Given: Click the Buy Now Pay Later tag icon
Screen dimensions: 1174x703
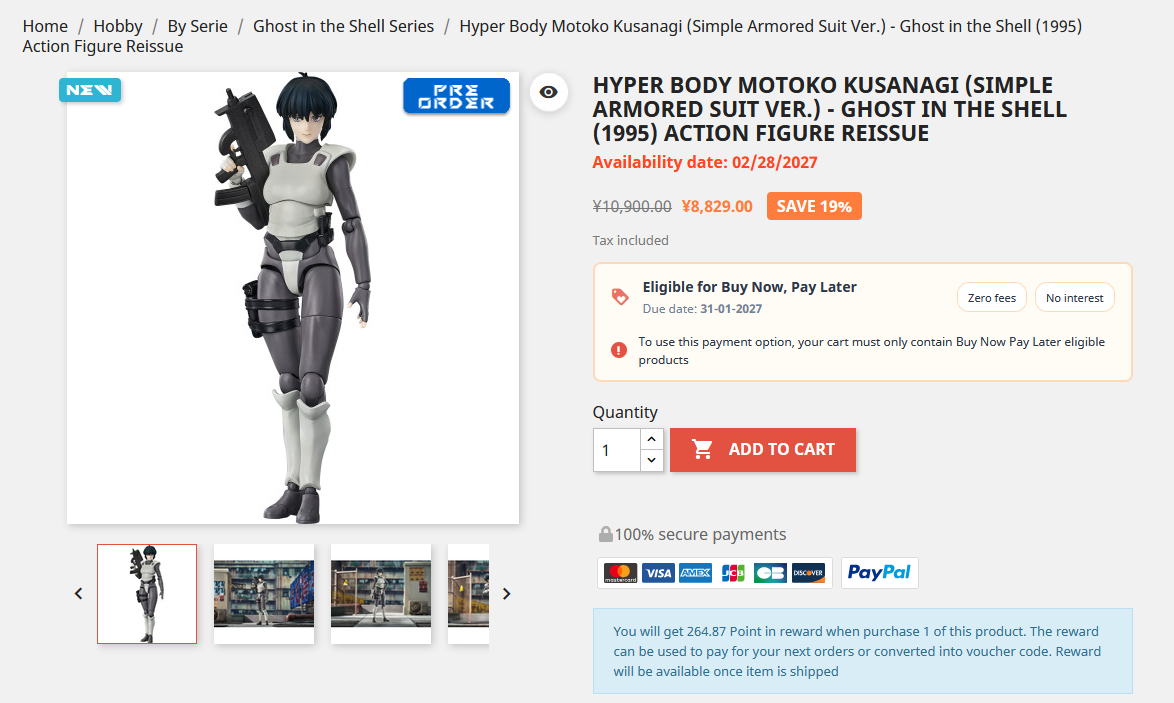Looking at the screenshot, I should point(620,296).
